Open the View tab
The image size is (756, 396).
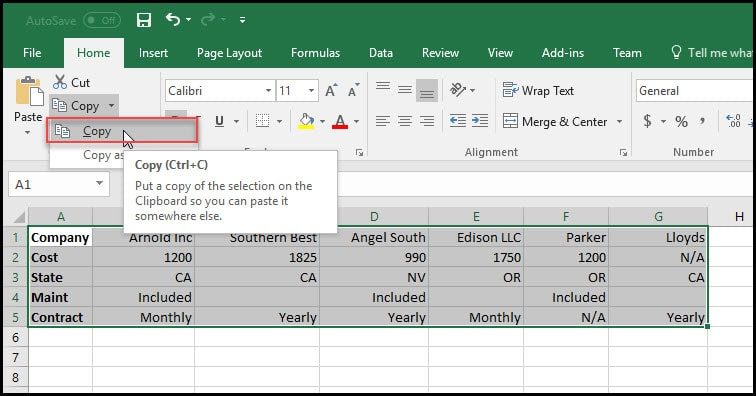click(x=500, y=53)
